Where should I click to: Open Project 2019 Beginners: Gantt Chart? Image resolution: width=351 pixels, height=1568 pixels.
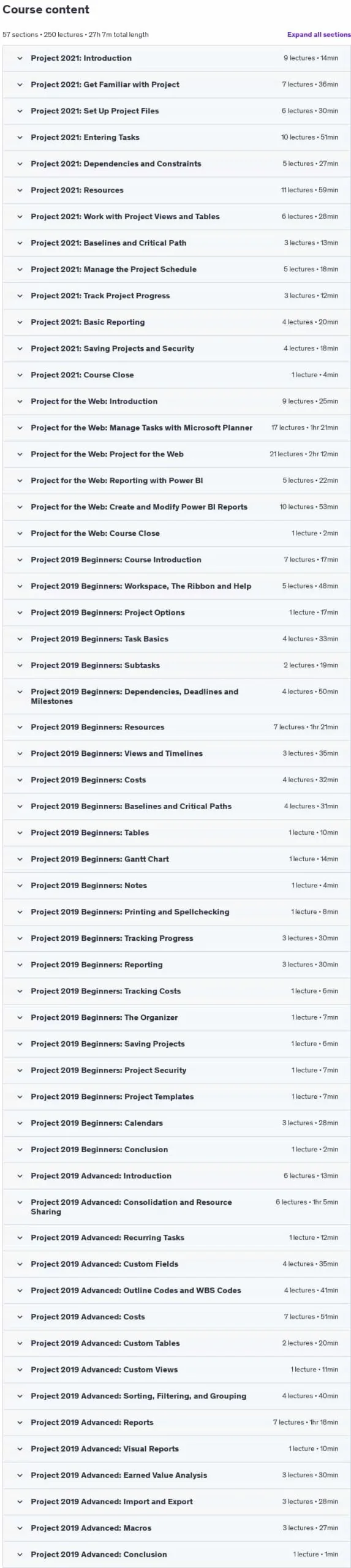coord(176,859)
